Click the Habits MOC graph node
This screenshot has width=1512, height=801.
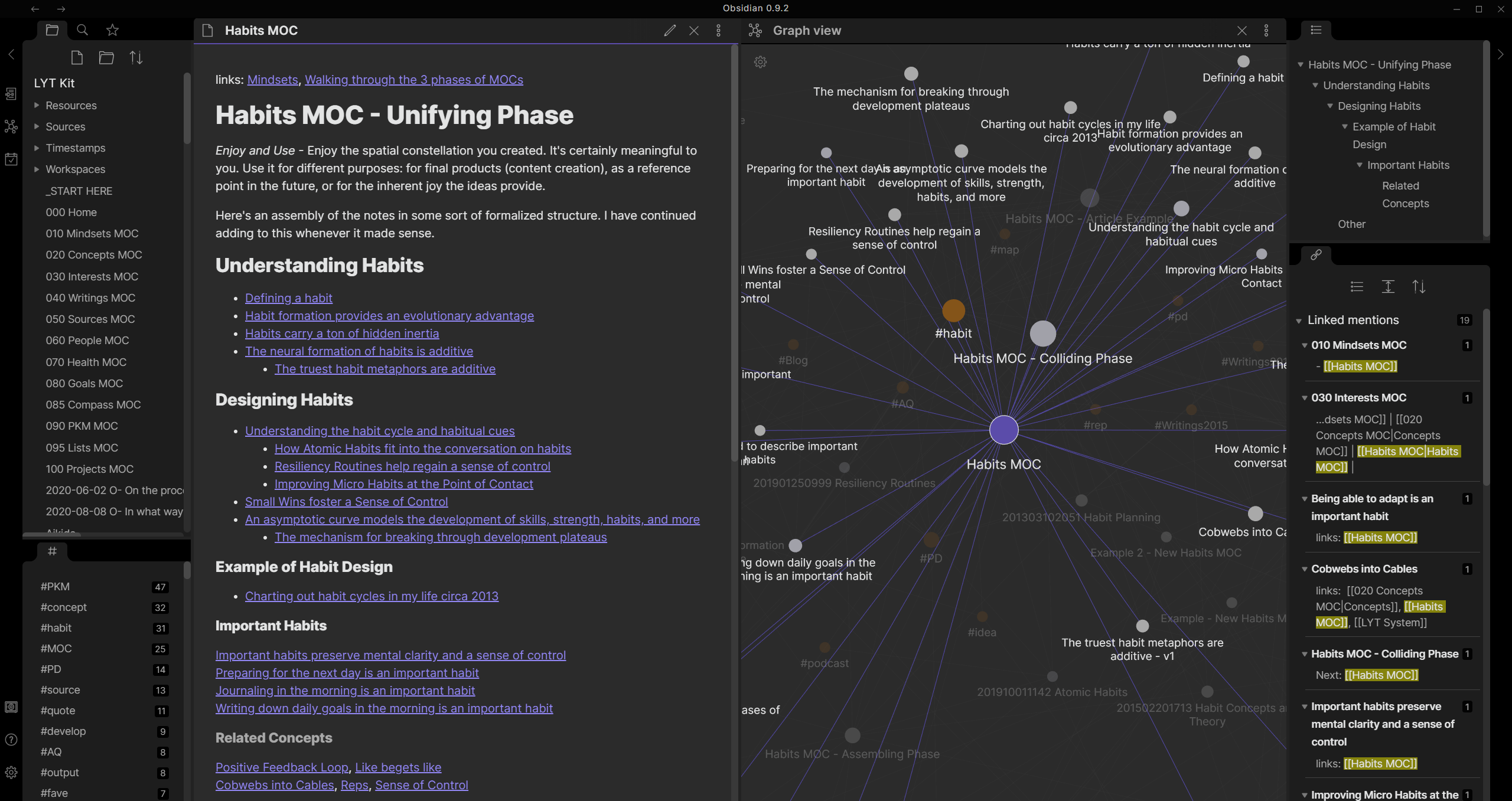point(1003,430)
